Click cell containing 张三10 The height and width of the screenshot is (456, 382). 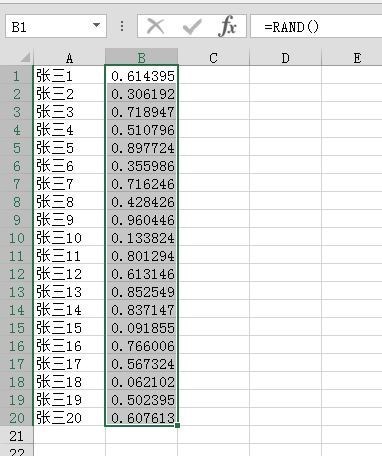click(69, 238)
